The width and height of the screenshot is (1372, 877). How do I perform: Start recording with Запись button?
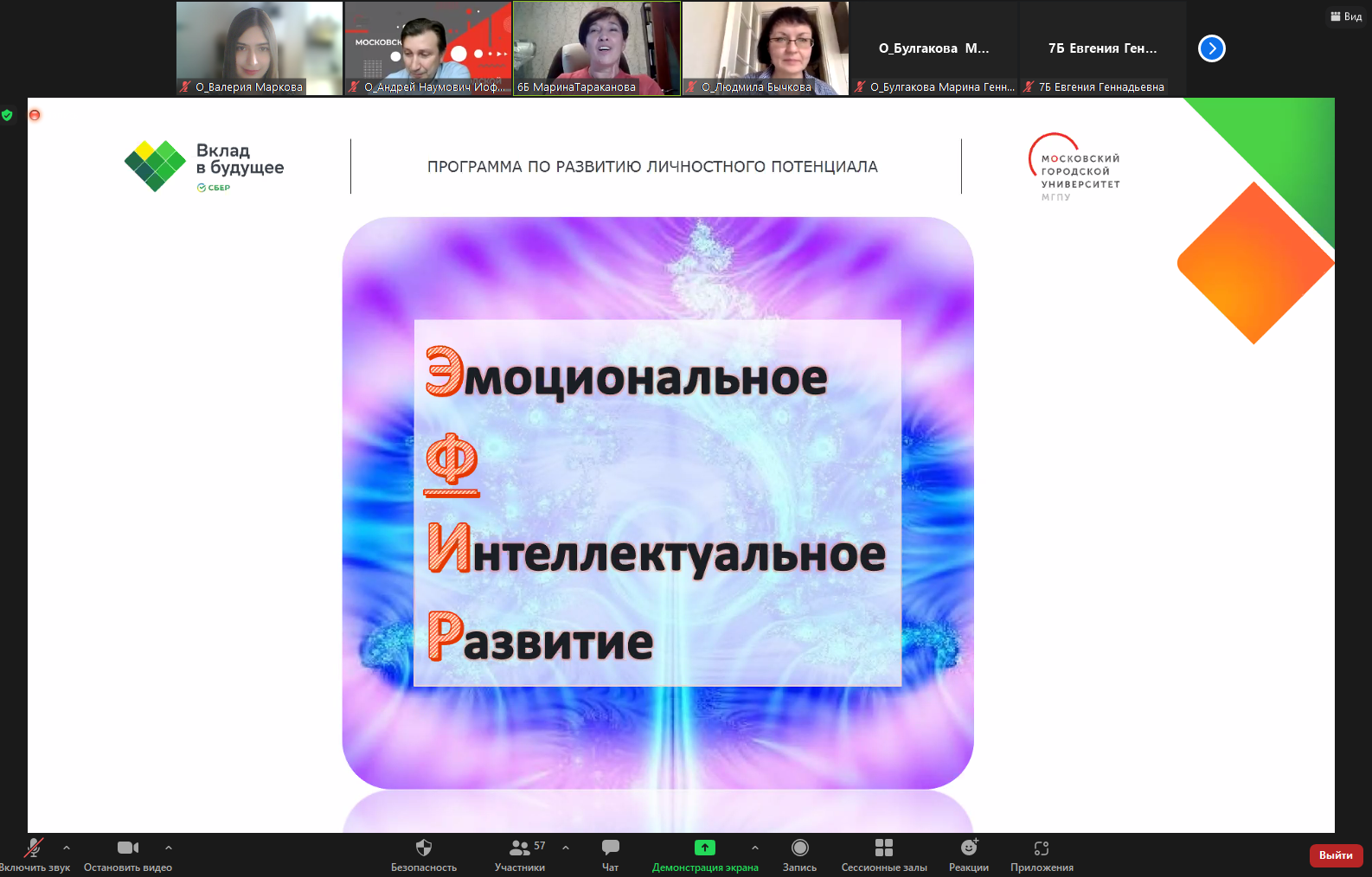(x=800, y=855)
